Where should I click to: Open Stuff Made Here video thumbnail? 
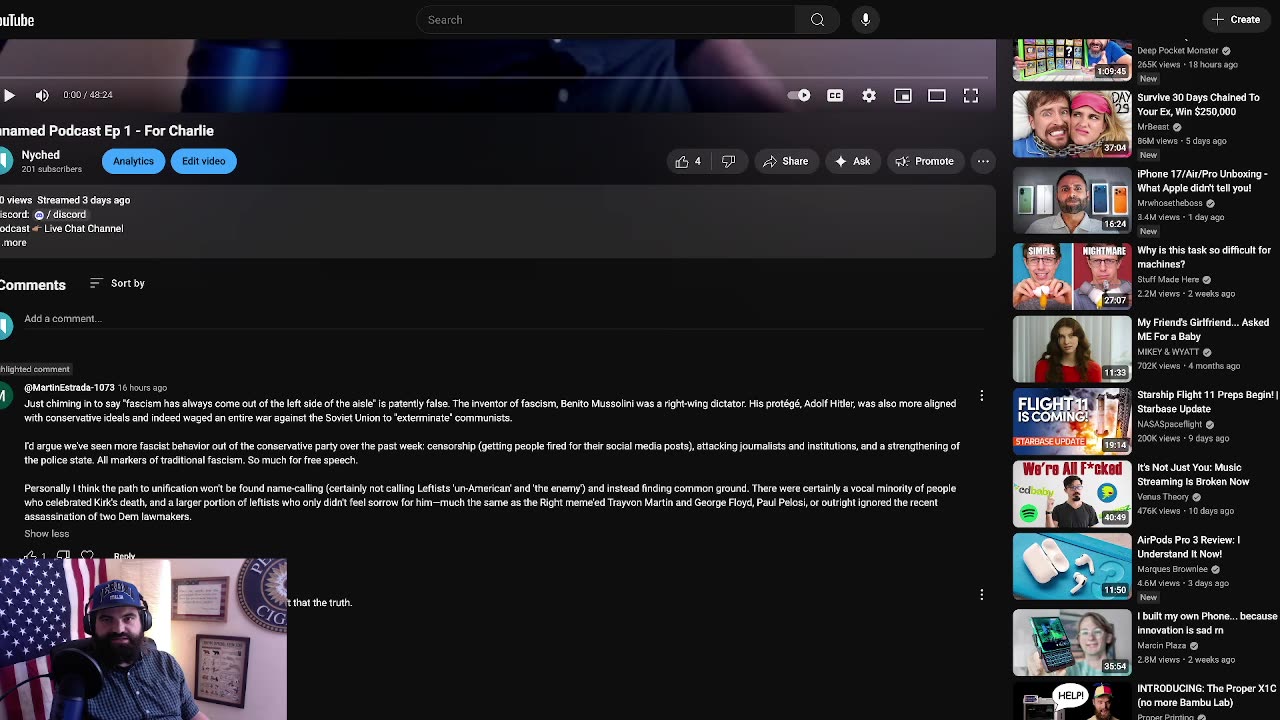[1072, 276]
